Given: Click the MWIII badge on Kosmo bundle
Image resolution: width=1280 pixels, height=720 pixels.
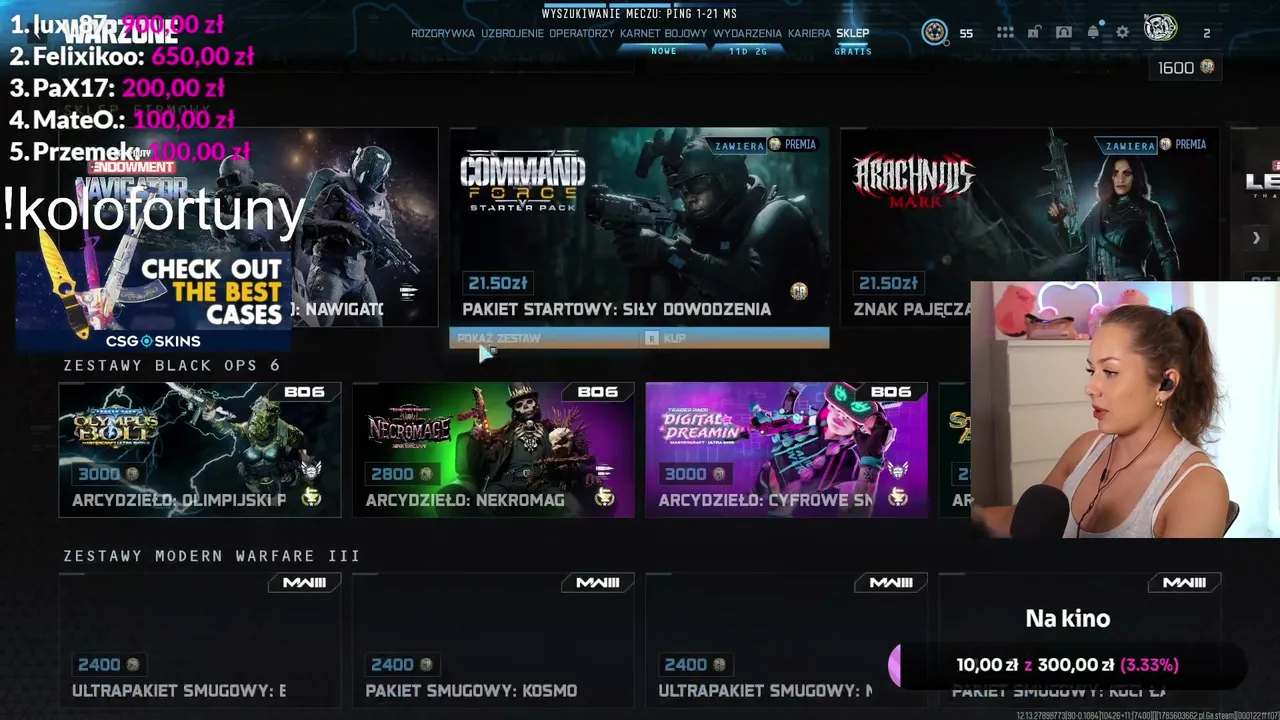Looking at the screenshot, I should [597, 583].
